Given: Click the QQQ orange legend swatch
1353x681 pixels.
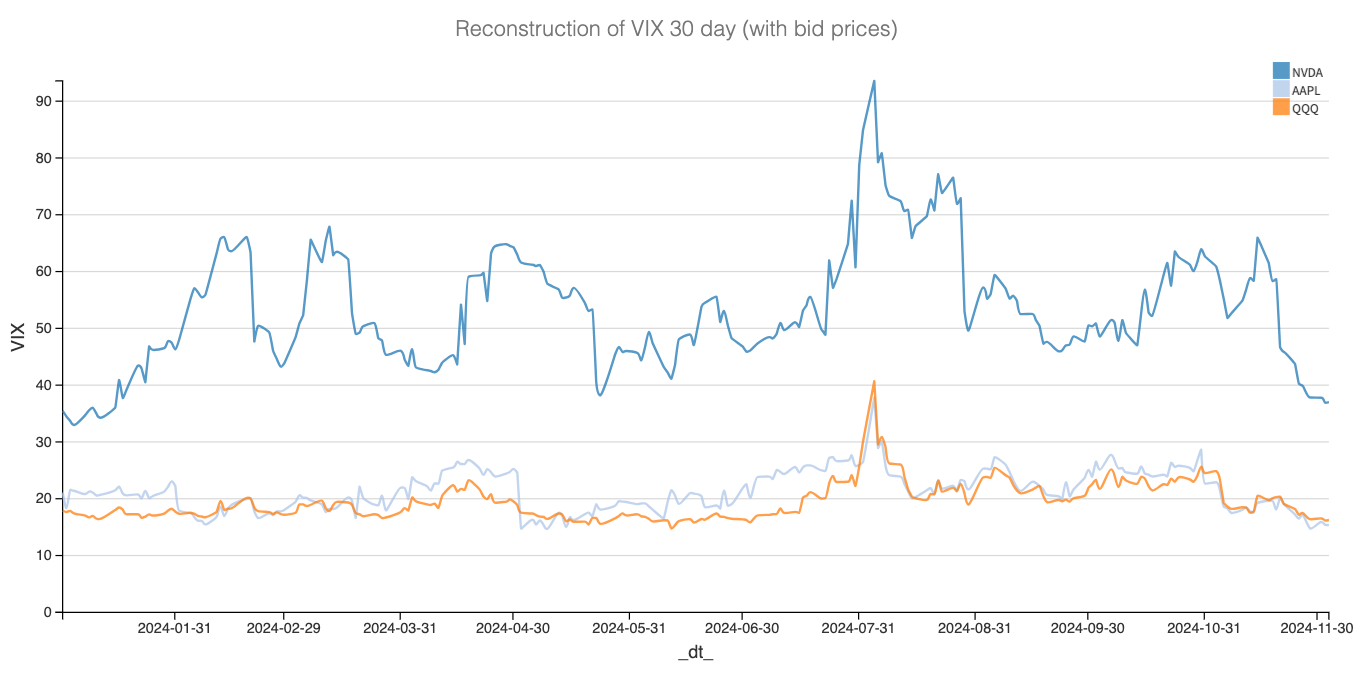Looking at the screenshot, I should click(x=1280, y=107).
